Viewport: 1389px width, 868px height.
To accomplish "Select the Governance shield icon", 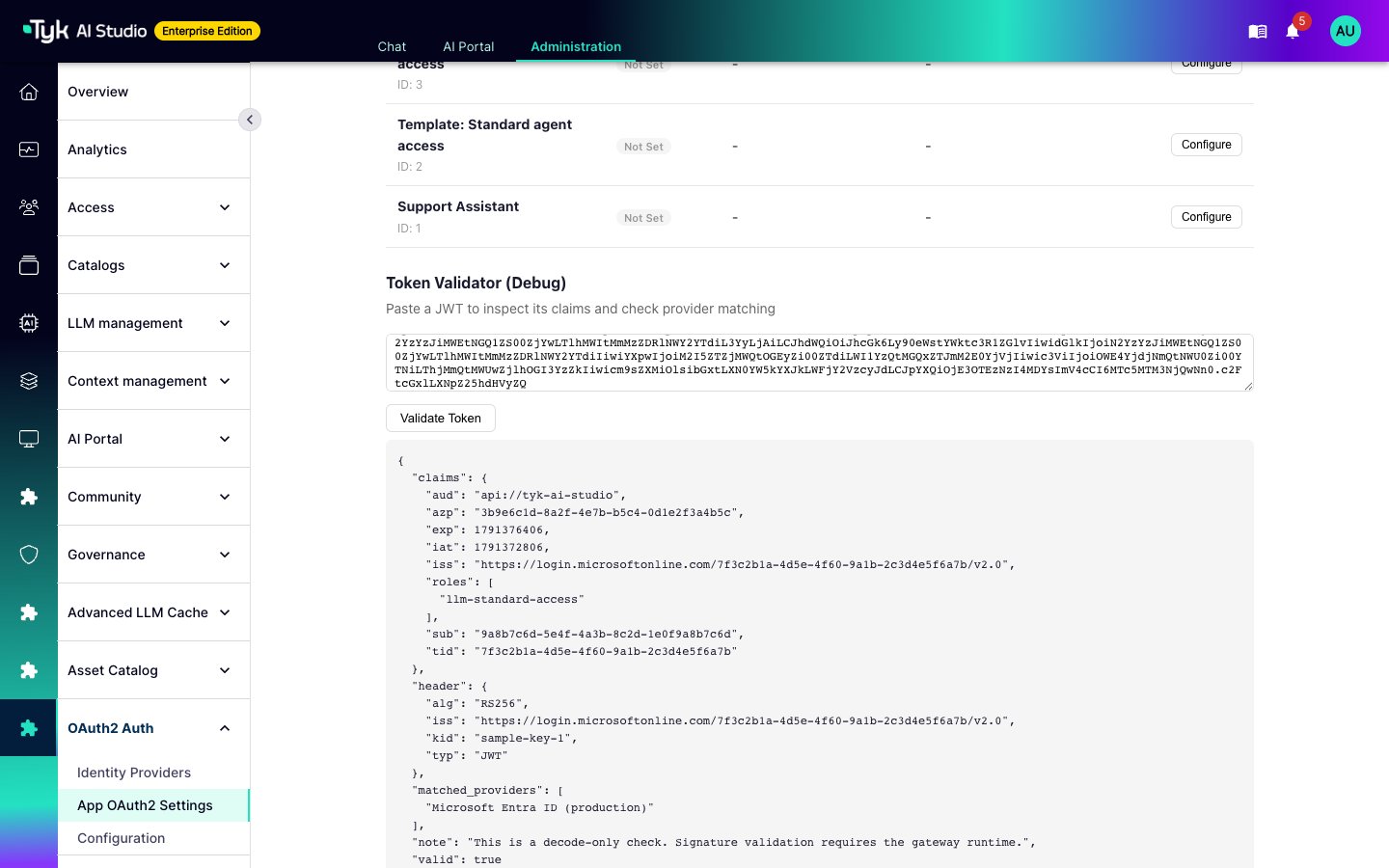I will tap(29, 555).
